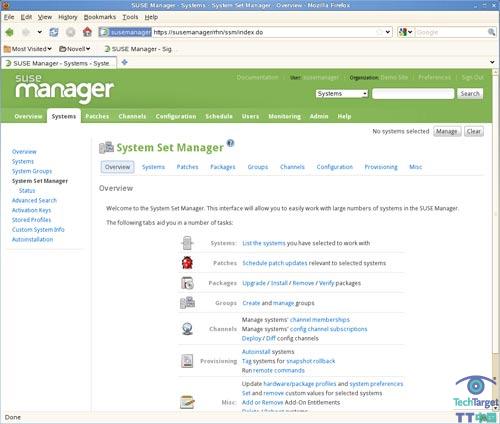Screen dimensions: 500x424
Task: Open Activation Keys in the sidebar
Action: [31, 210]
